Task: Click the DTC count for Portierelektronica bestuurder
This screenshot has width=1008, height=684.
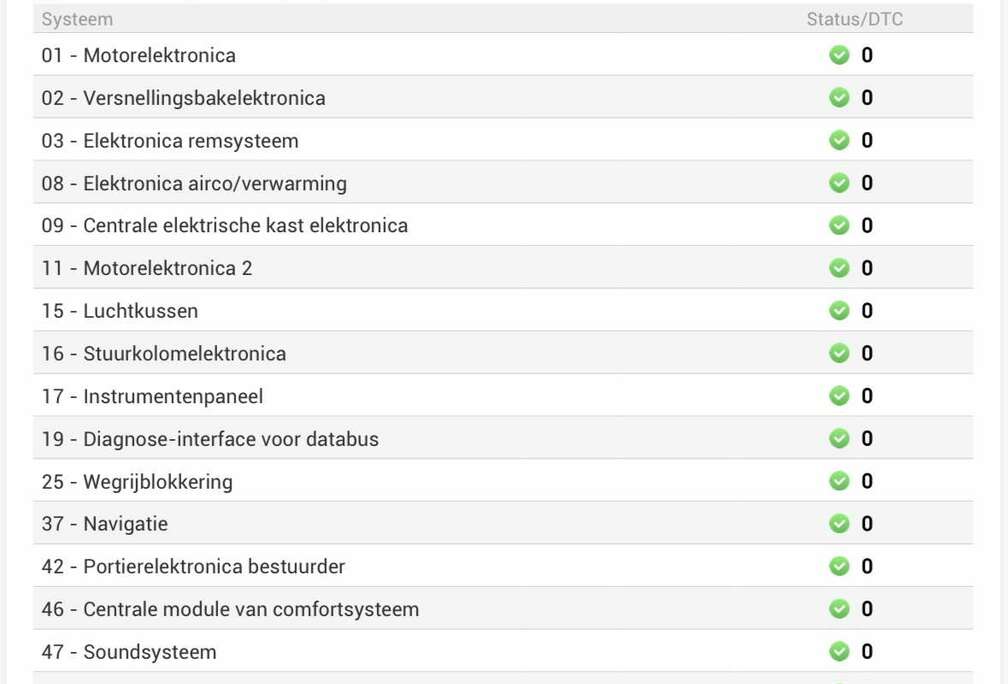Action: click(x=867, y=567)
